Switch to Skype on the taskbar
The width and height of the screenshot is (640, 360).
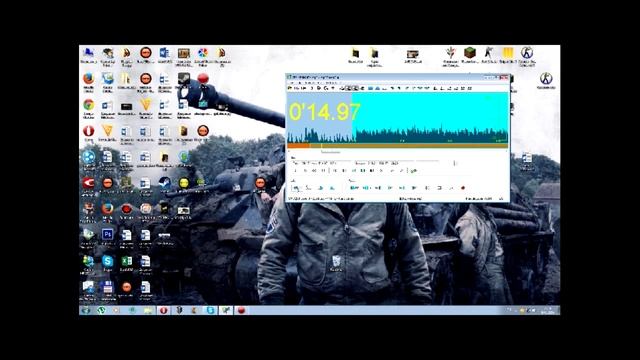pos(210,311)
